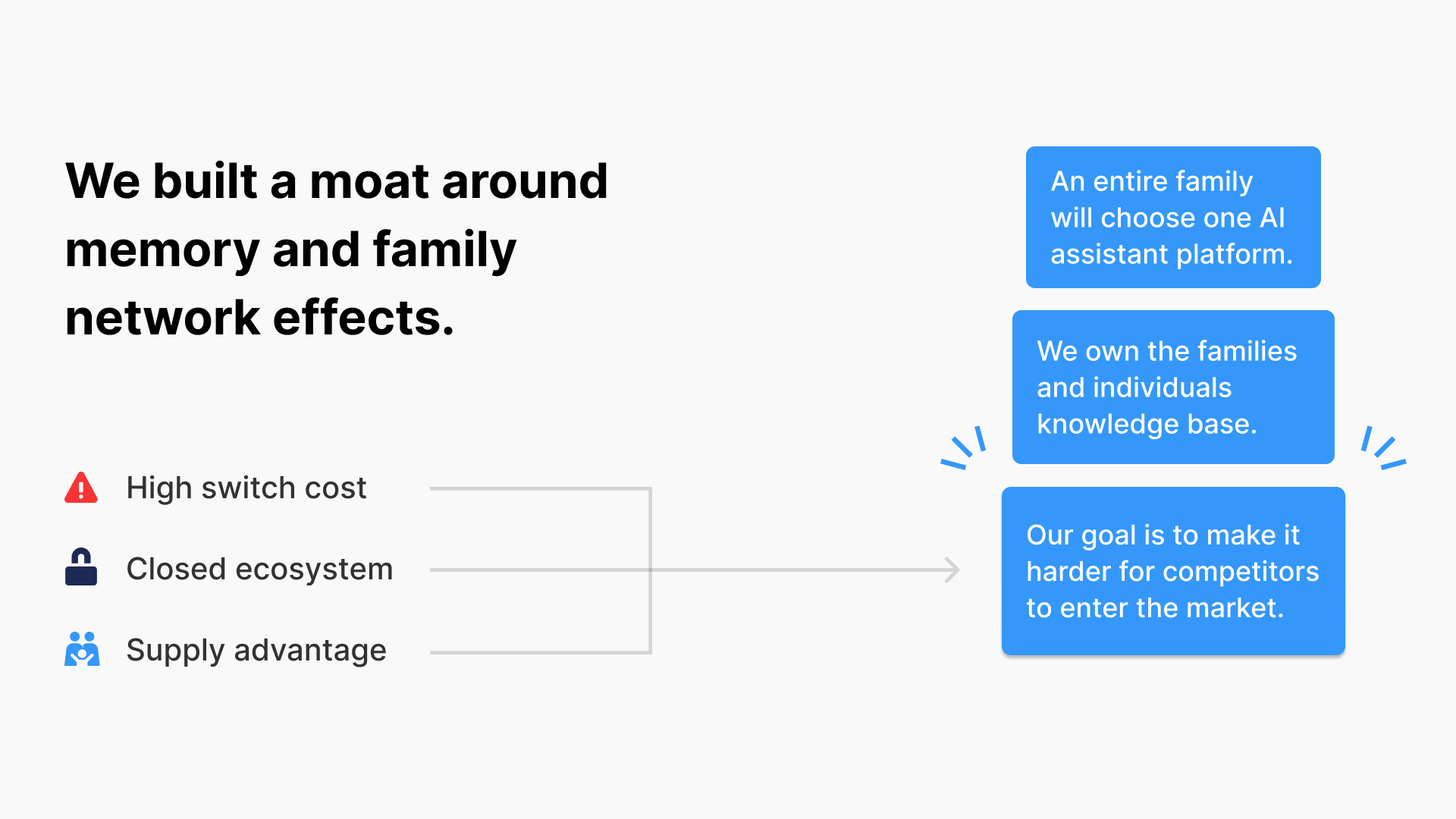Click the line extending from 'Supply advantage'
This screenshot has width=1456, height=819.
pos(540,652)
